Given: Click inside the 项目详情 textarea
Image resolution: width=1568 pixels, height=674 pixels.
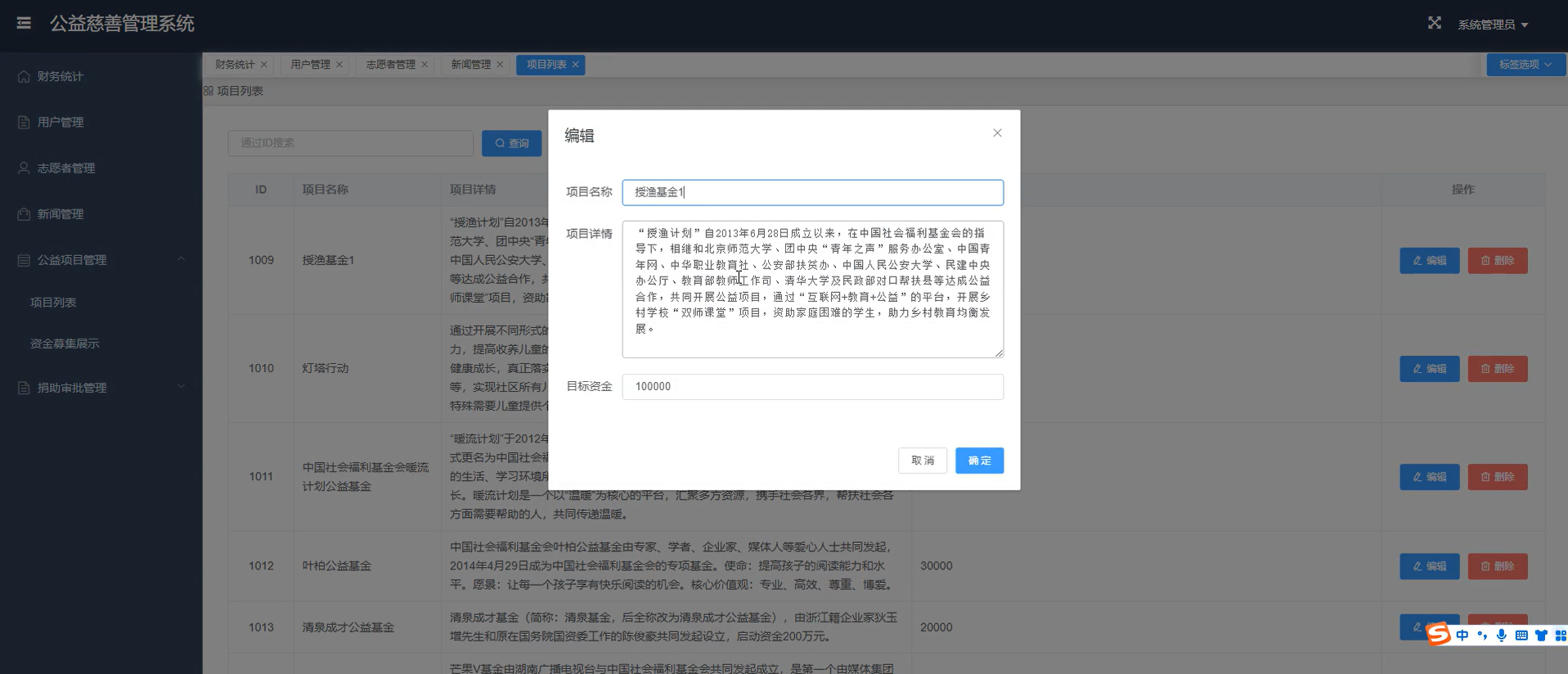Looking at the screenshot, I should click(812, 290).
